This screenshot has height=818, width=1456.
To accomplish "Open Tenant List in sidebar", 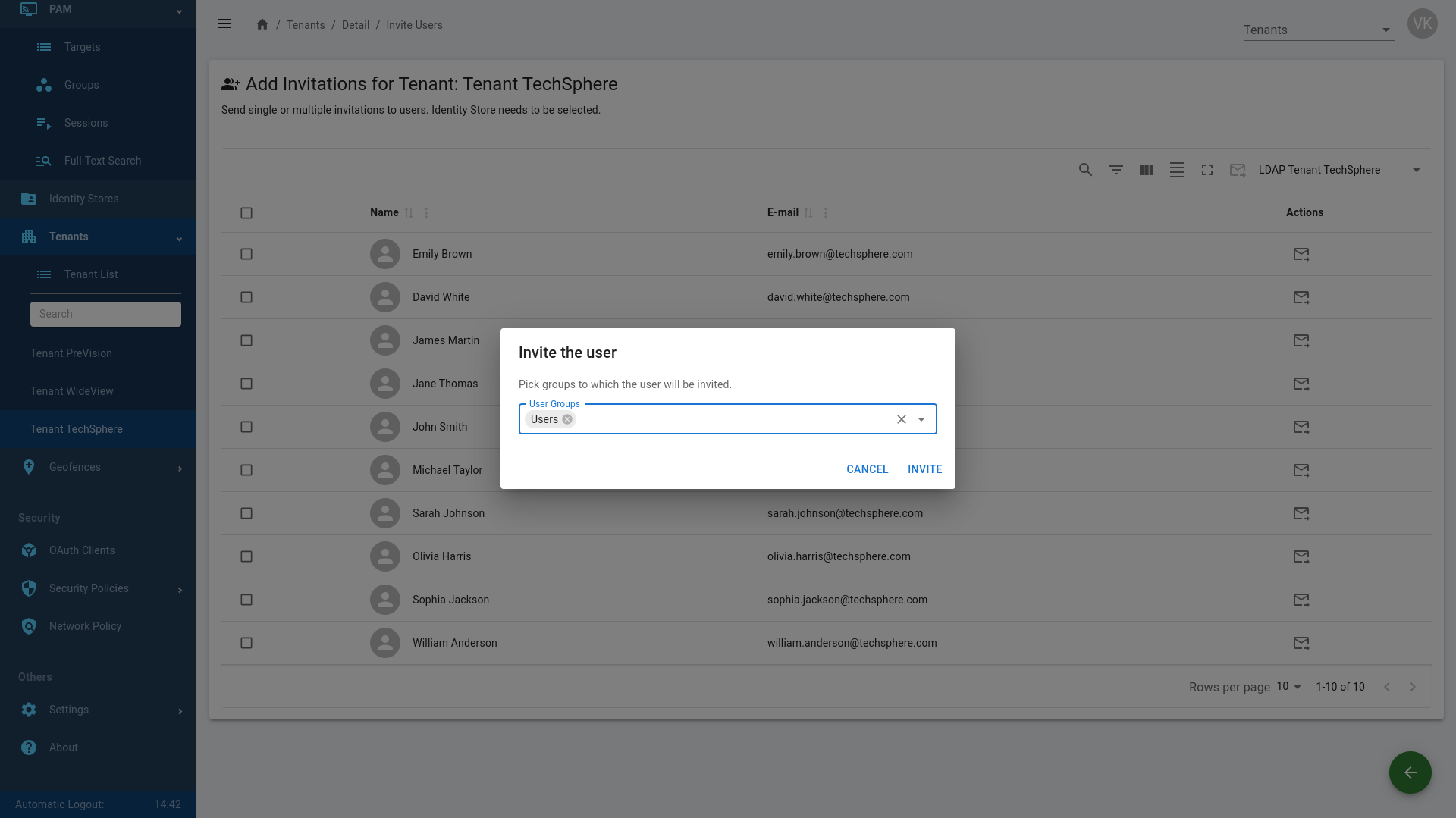I will pos(91,274).
